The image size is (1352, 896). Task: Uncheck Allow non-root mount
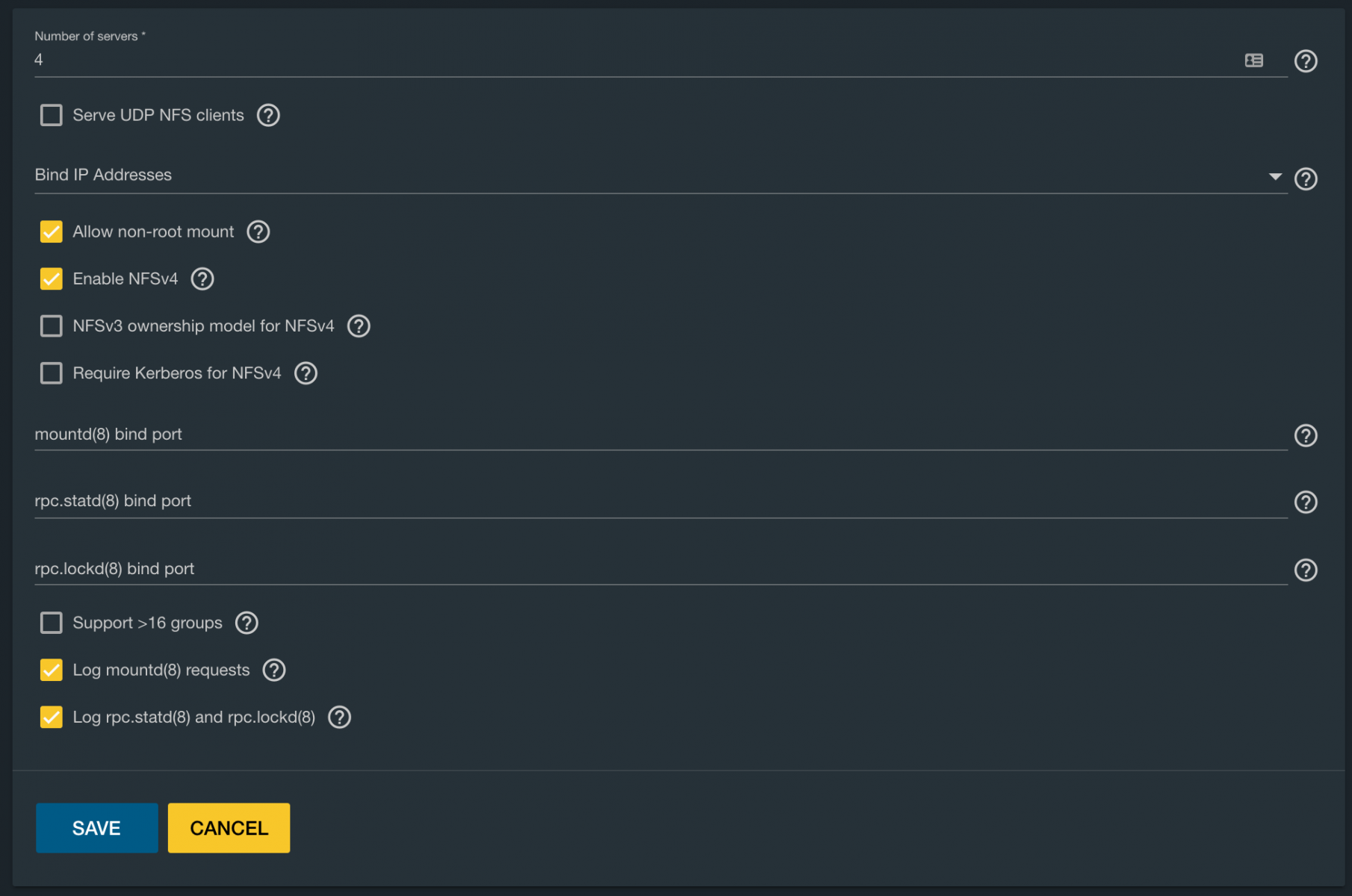click(x=51, y=231)
